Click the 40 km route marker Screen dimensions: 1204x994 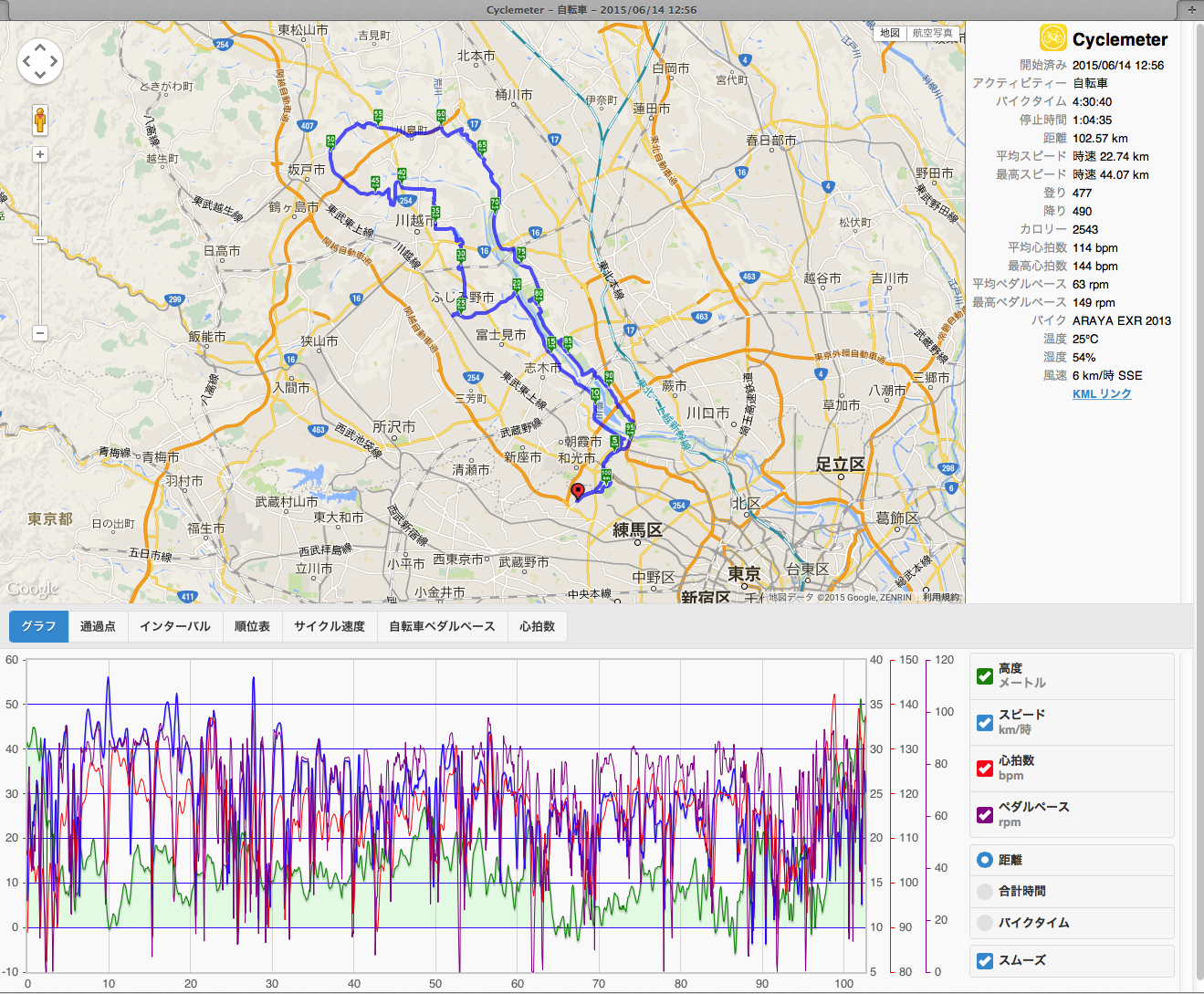click(x=402, y=173)
